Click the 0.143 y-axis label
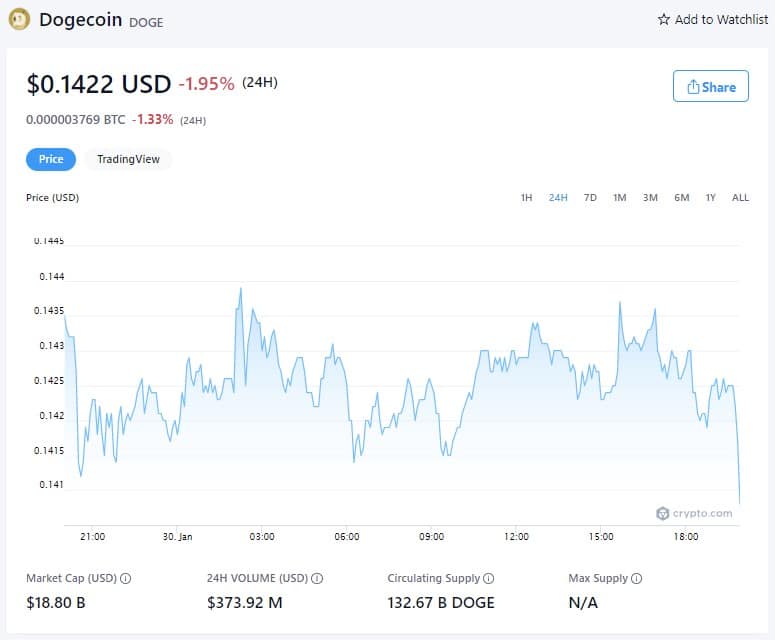This screenshot has height=640, width=775. click(x=52, y=345)
